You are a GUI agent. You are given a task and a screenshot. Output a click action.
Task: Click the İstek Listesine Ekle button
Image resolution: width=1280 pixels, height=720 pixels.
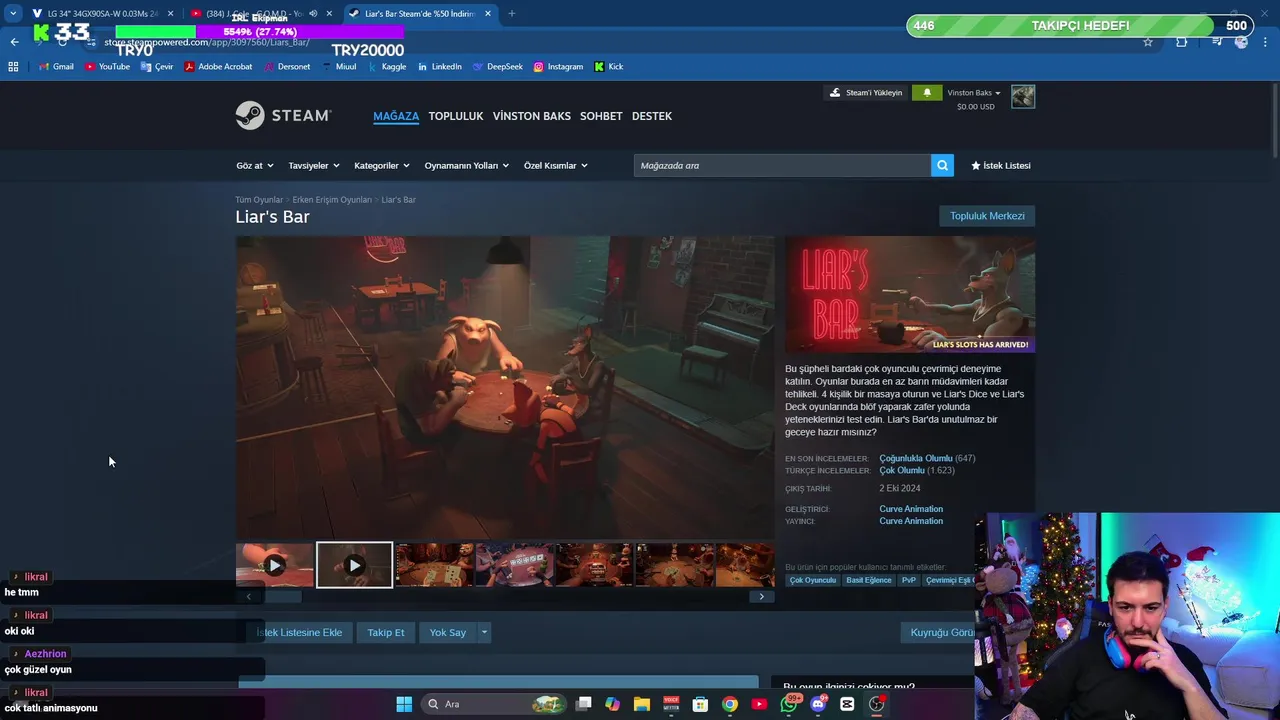(298, 632)
